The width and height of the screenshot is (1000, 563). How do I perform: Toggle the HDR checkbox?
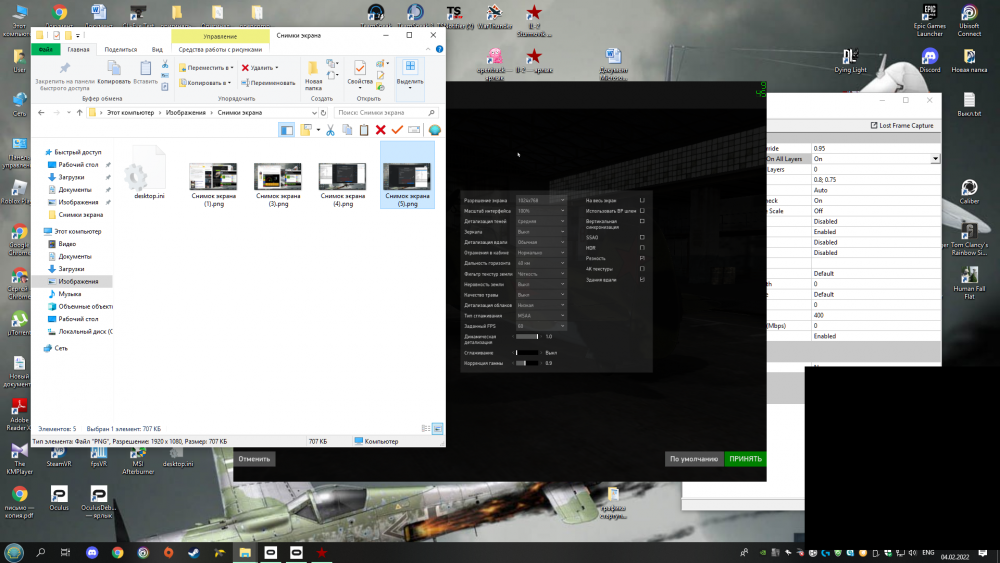coord(642,247)
